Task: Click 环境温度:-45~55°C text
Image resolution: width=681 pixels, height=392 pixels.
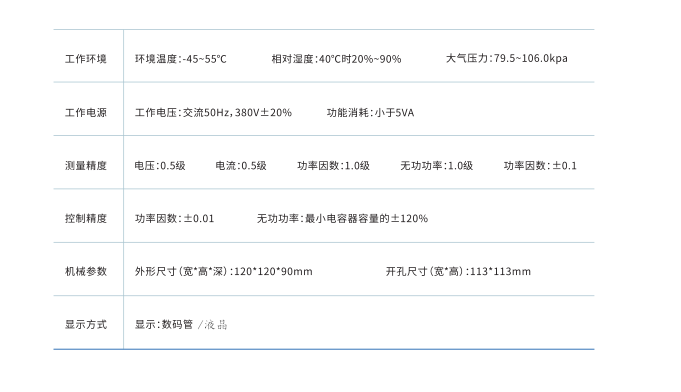Action: (181, 59)
